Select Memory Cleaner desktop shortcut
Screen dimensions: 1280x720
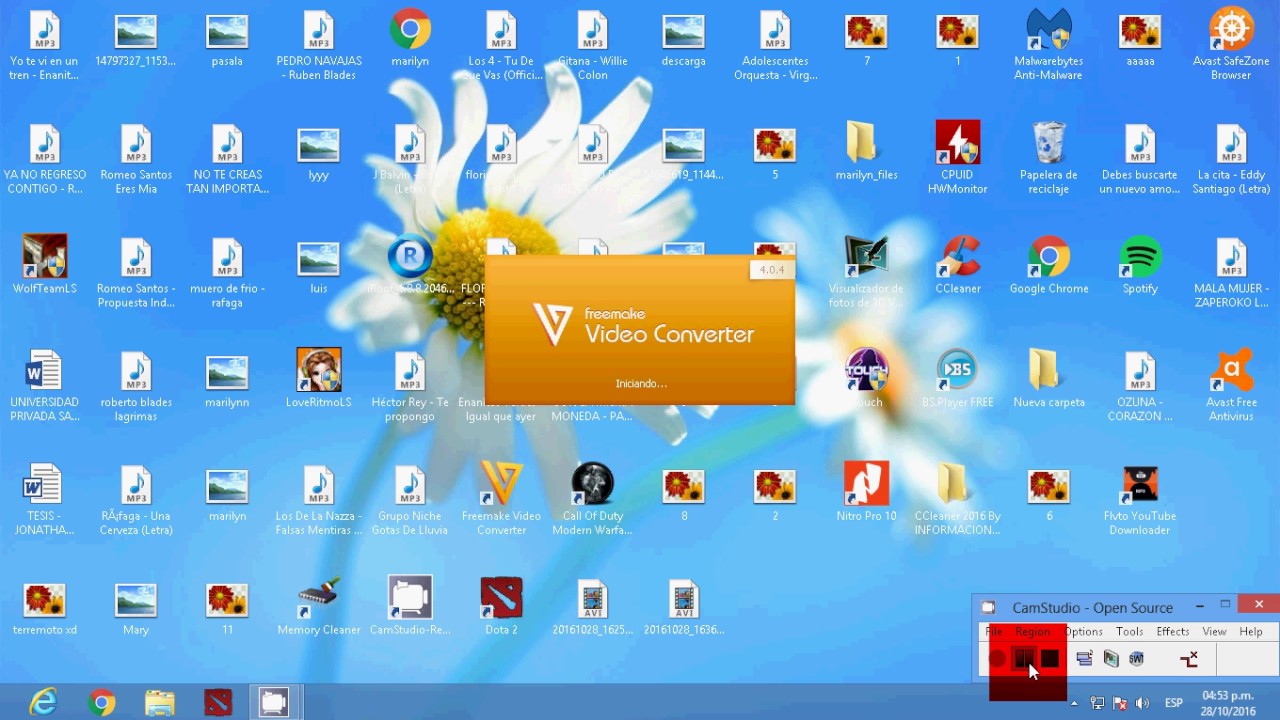coord(319,607)
